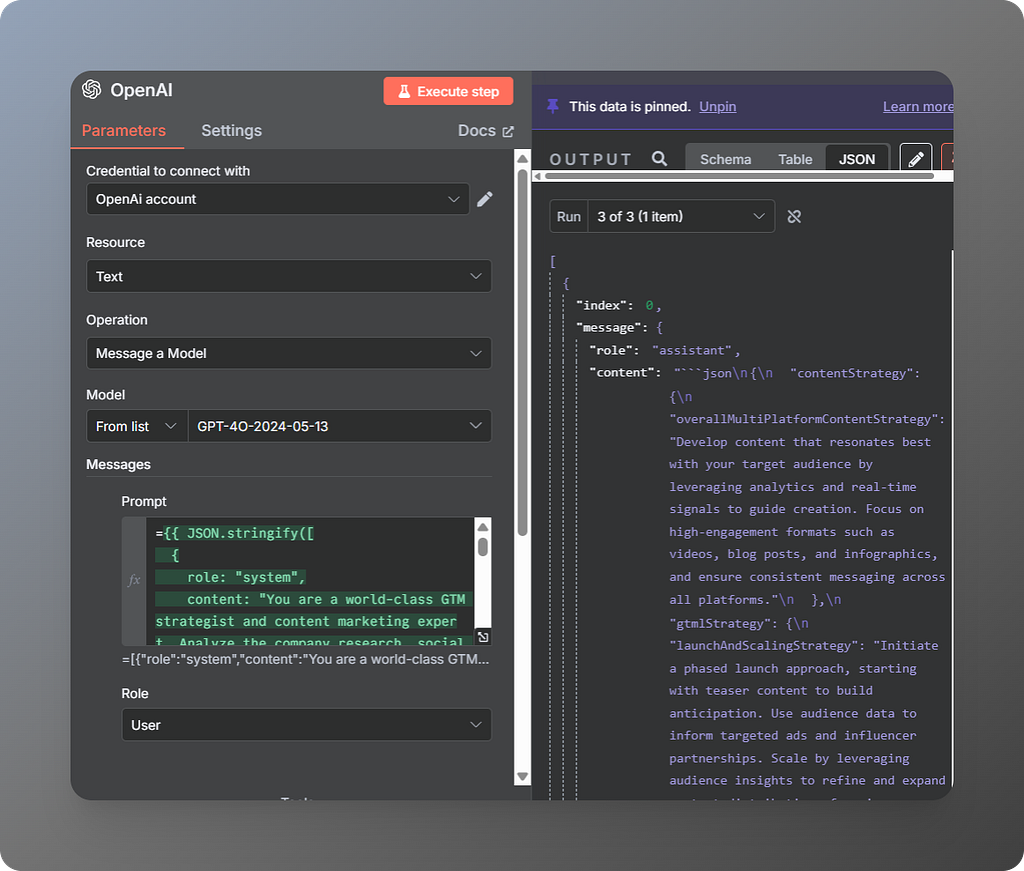Click the fx expression icon beside Prompt
Image resolution: width=1024 pixels, height=871 pixels.
click(134, 580)
